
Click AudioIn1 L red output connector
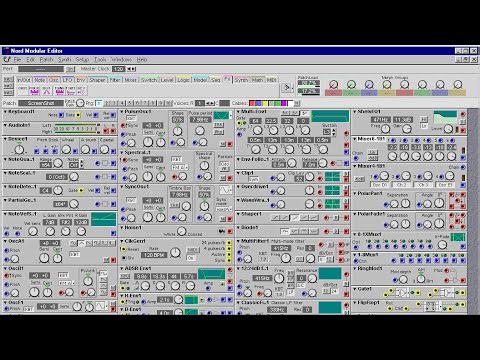click(x=106, y=131)
